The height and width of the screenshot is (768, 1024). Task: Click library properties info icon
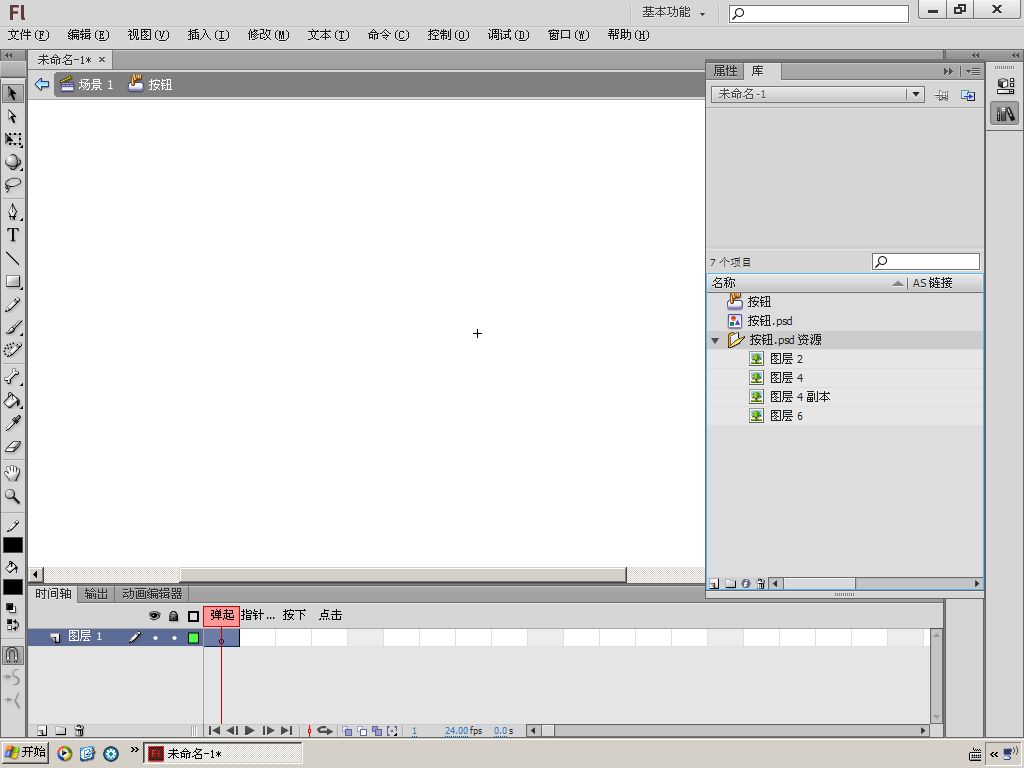coord(746,584)
